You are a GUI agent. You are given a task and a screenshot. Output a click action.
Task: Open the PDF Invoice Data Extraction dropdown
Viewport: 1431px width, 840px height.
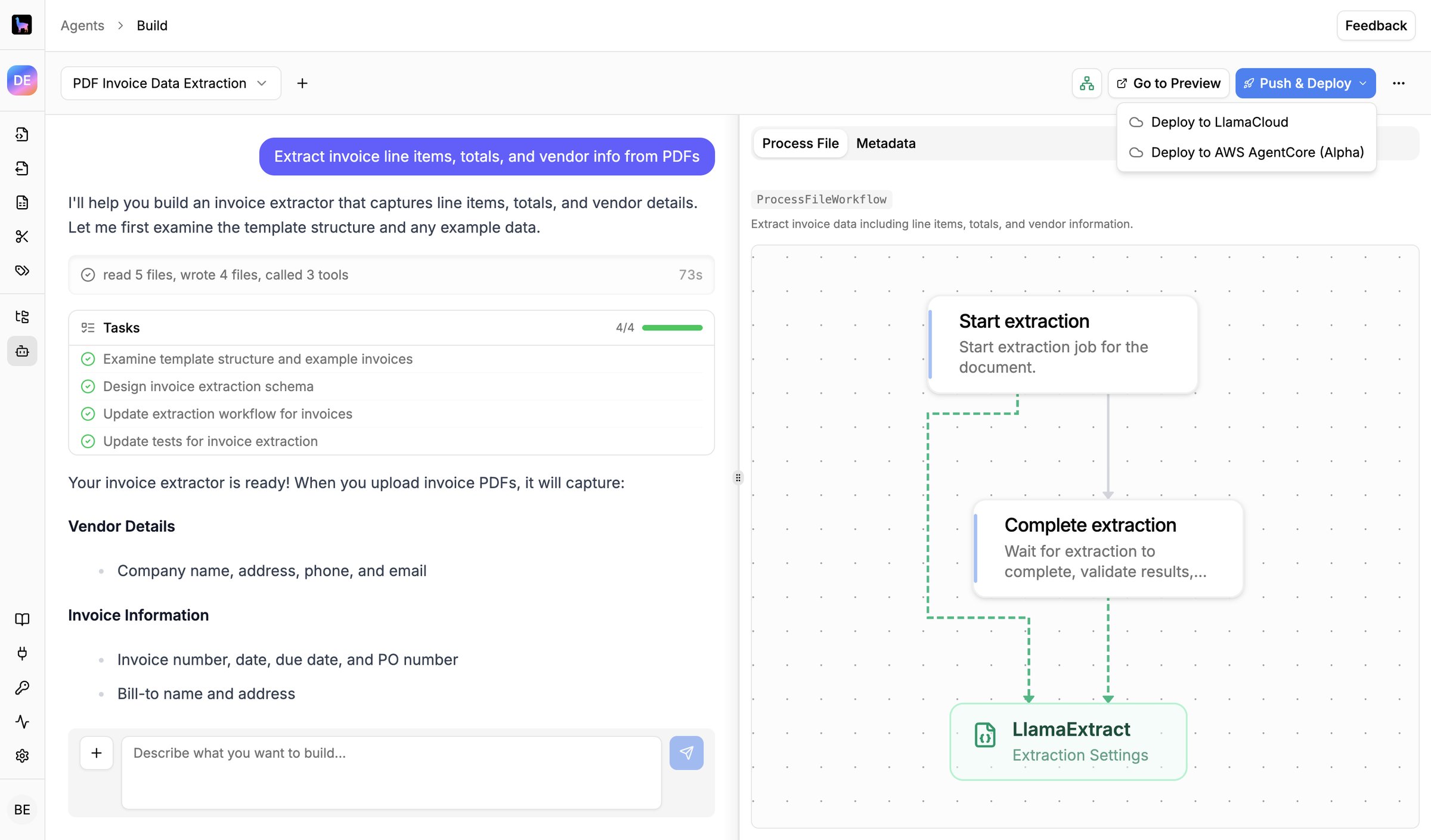[x=171, y=83]
